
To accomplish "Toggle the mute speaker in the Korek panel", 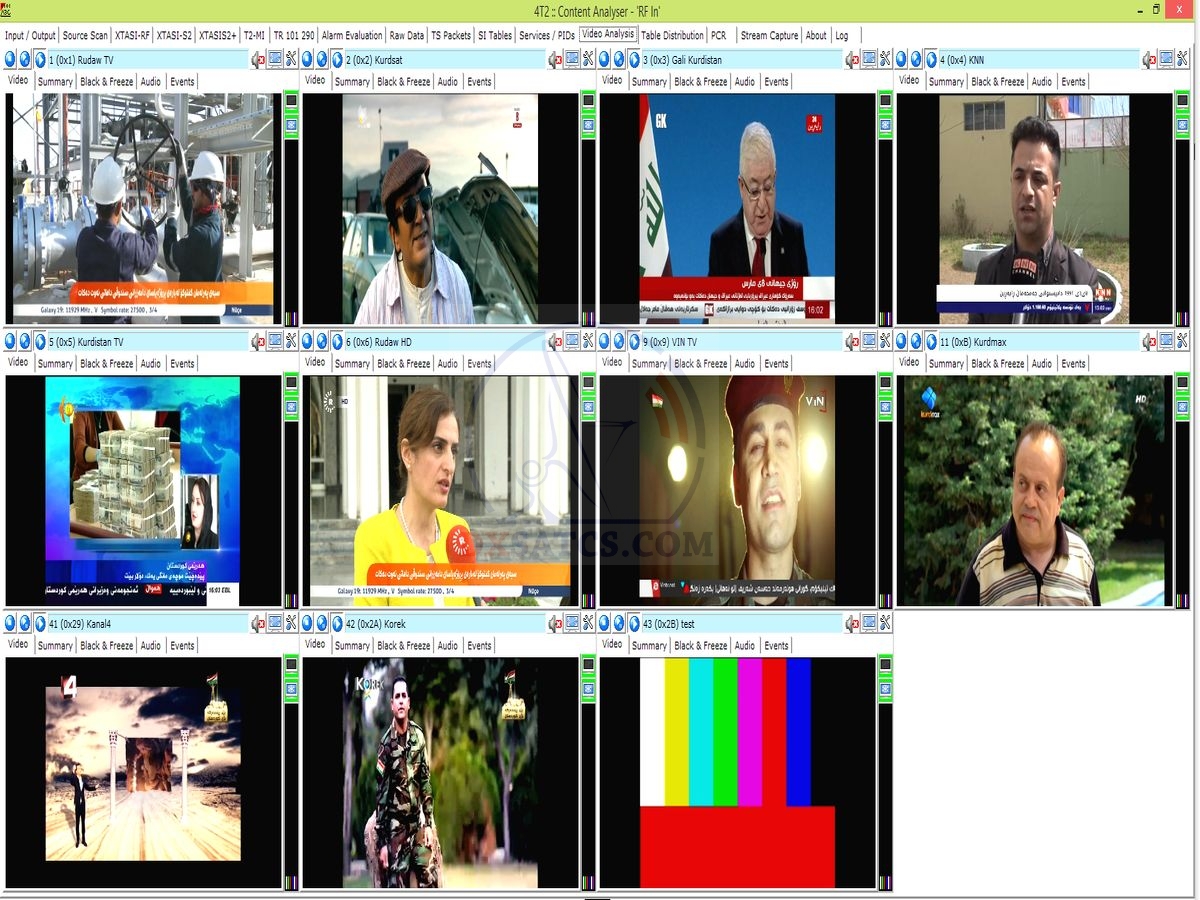I will (555, 624).
